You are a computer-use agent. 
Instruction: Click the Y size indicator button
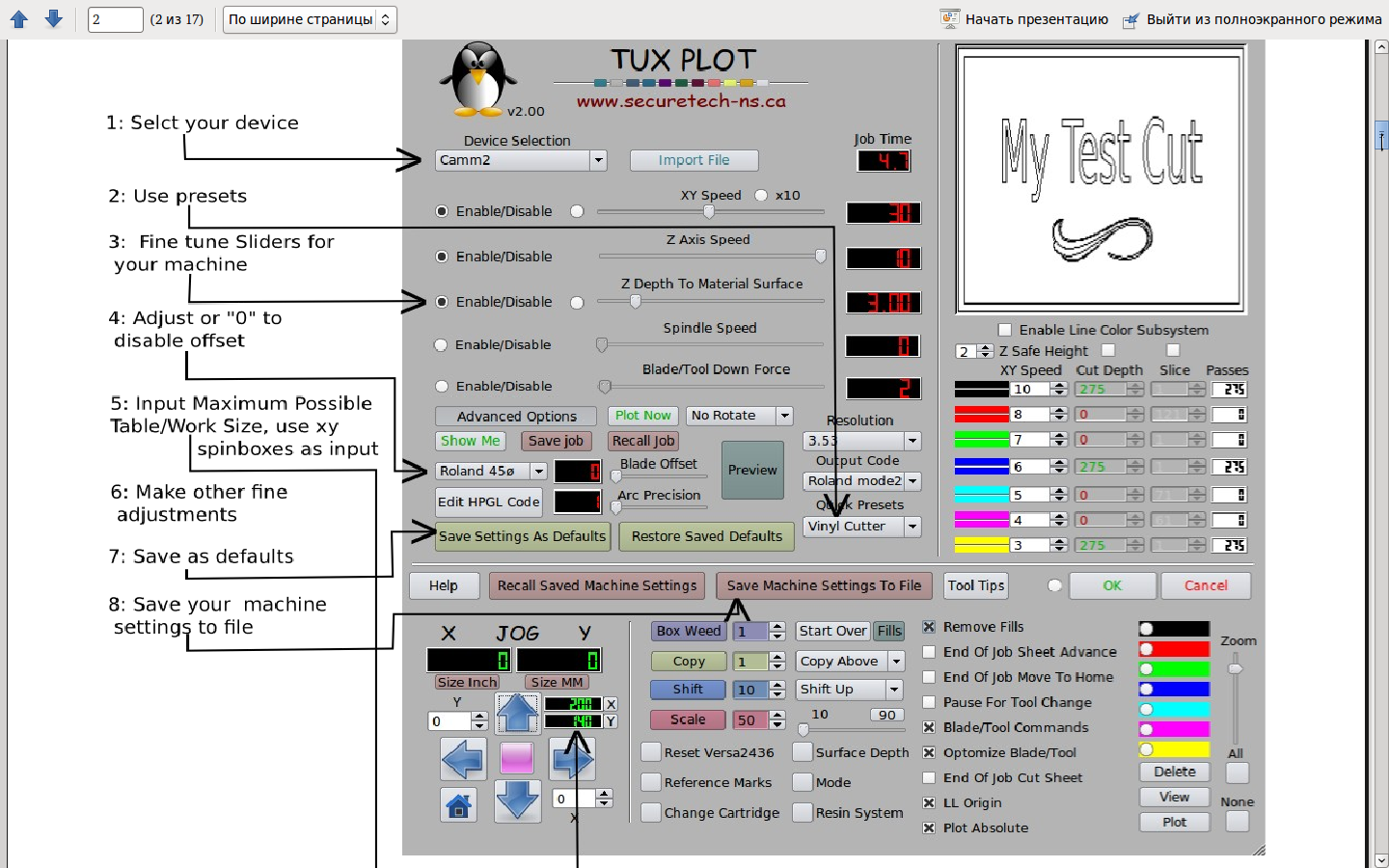[x=611, y=721]
